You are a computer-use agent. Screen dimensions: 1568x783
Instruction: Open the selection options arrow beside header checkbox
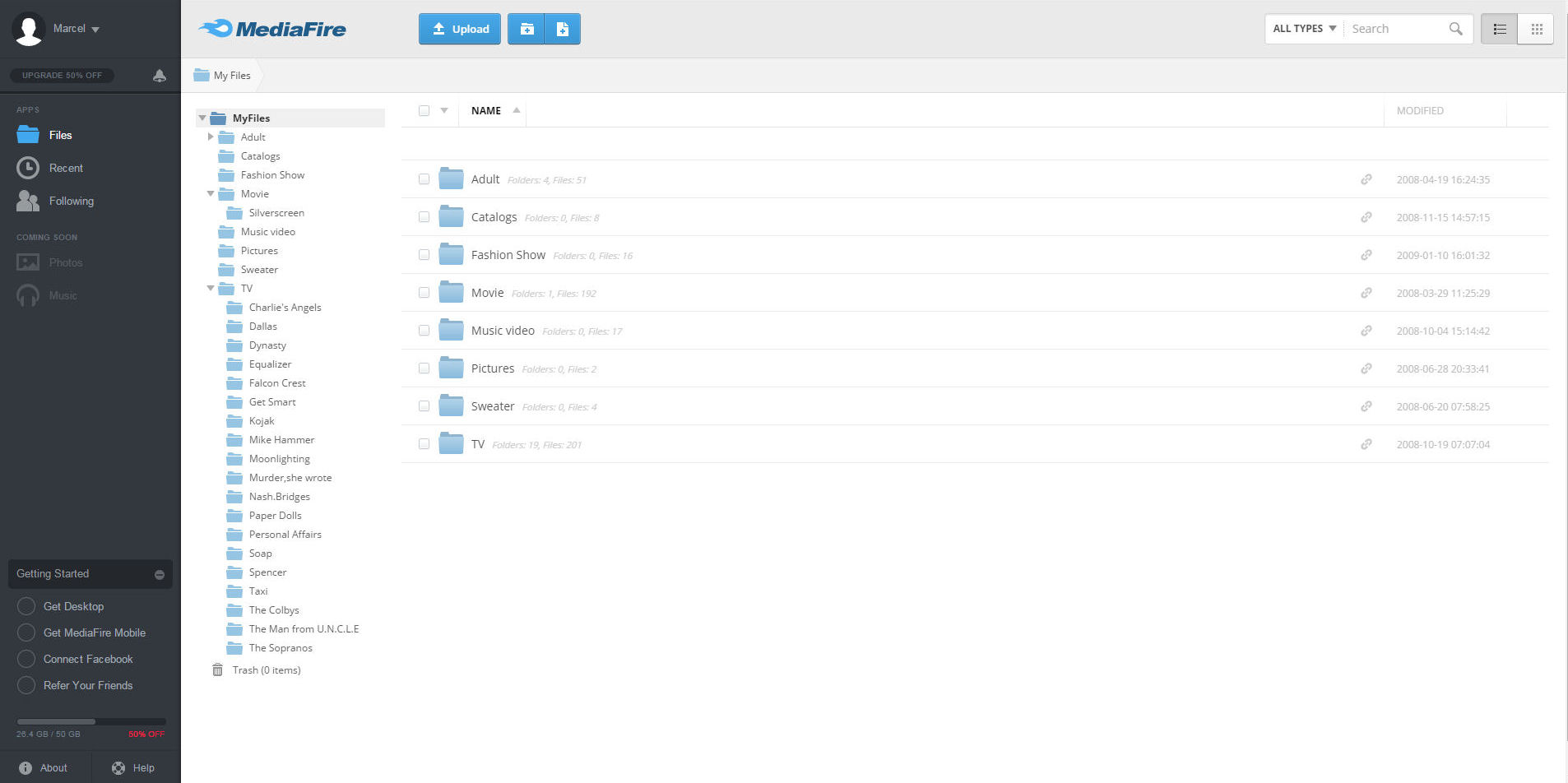(444, 110)
